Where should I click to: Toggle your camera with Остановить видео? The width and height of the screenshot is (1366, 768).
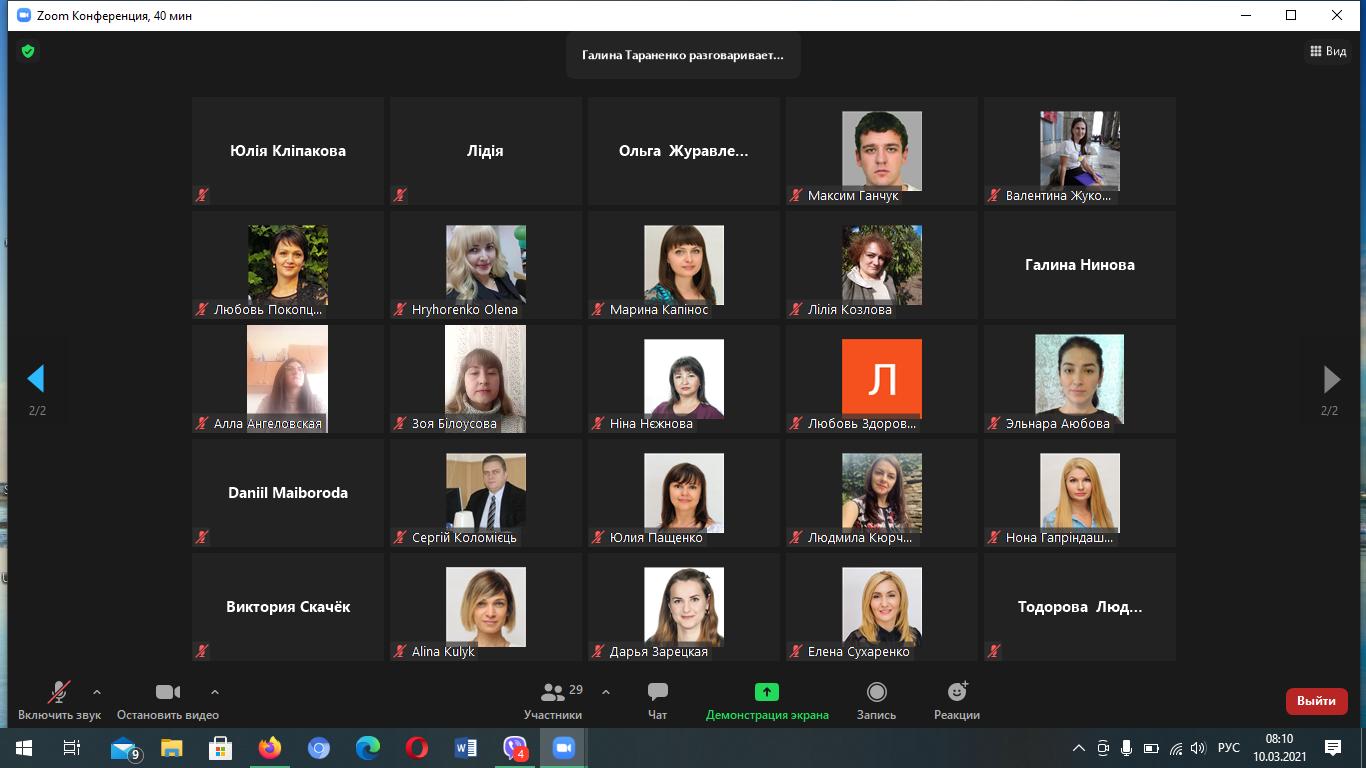pos(166,698)
